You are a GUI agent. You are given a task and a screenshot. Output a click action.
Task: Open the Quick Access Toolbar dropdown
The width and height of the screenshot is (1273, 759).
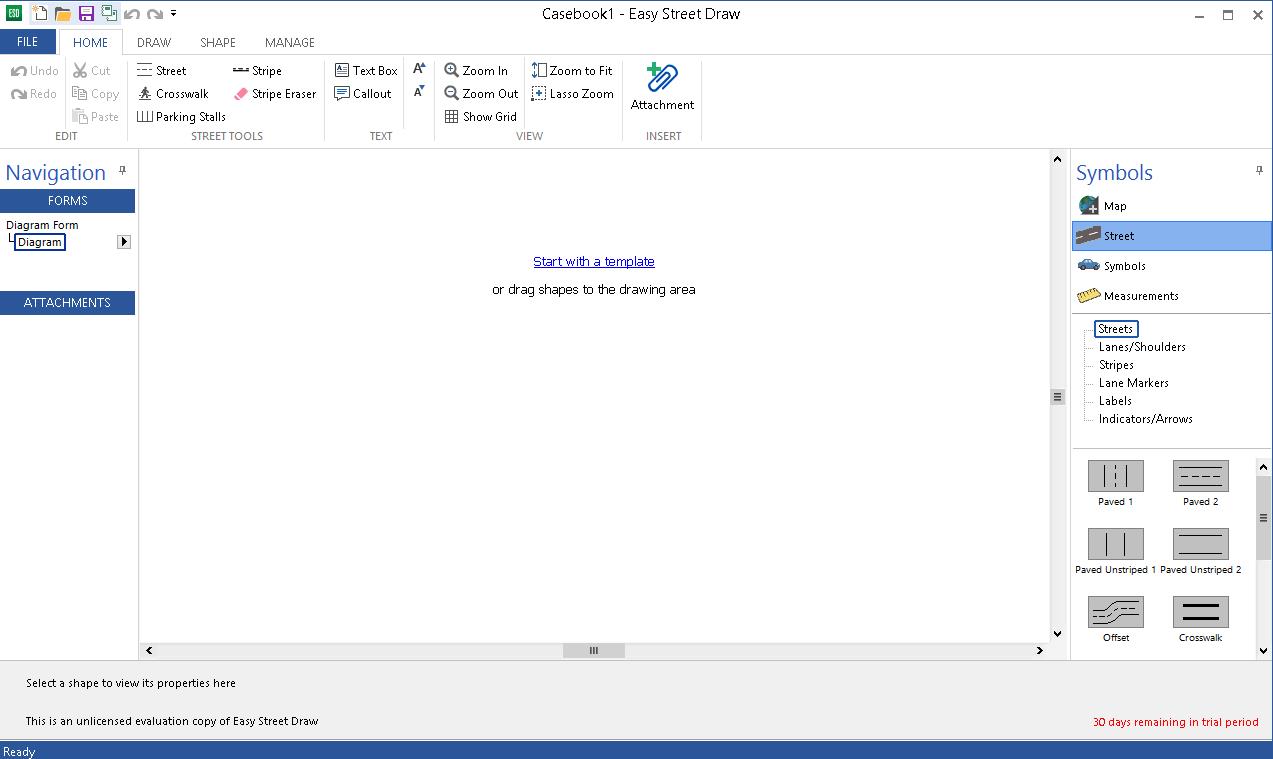click(174, 14)
